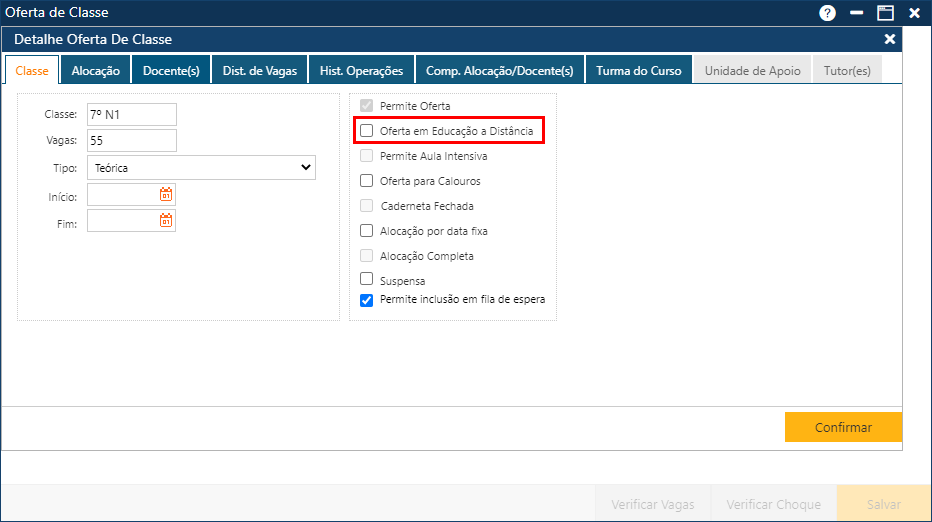Go to the Dist. de Vagas tab

click(x=260, y=71)
